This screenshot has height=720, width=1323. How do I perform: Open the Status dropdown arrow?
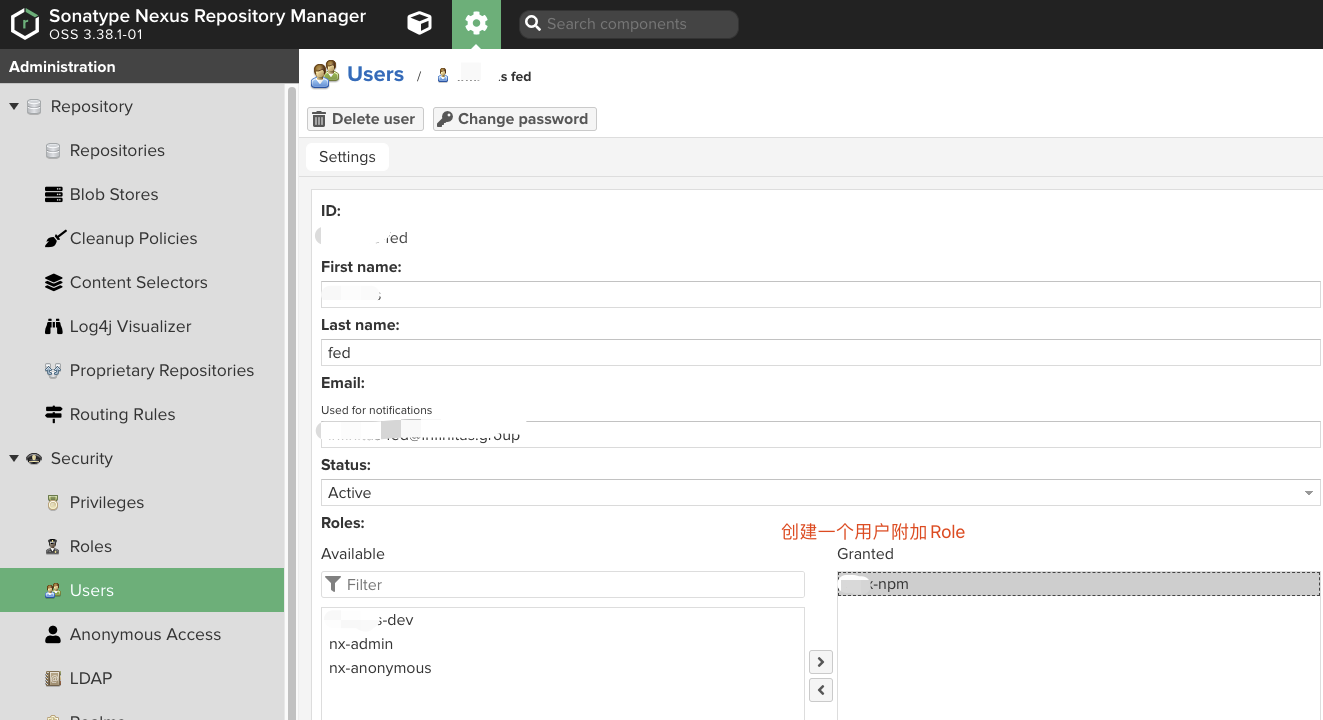click(x=1309, y=493)
